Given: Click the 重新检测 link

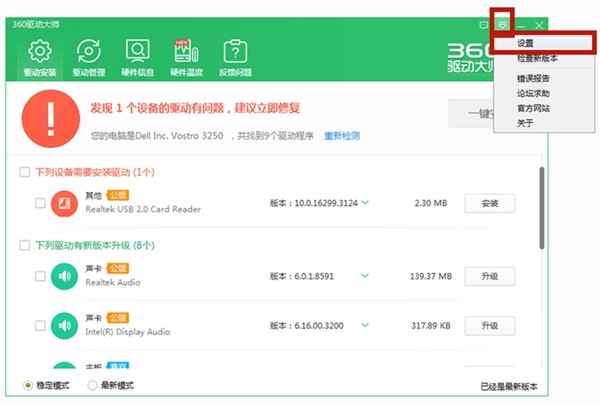Looking at the screenshot, I should point(342,136).
